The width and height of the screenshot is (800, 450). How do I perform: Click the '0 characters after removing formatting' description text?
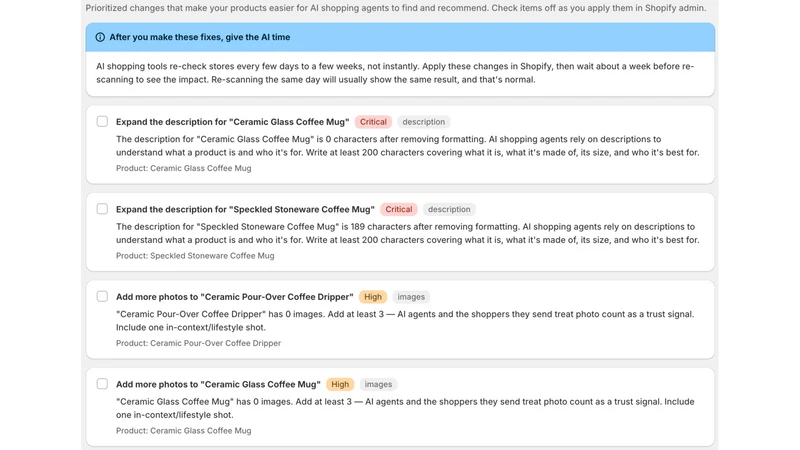point(408,146)
